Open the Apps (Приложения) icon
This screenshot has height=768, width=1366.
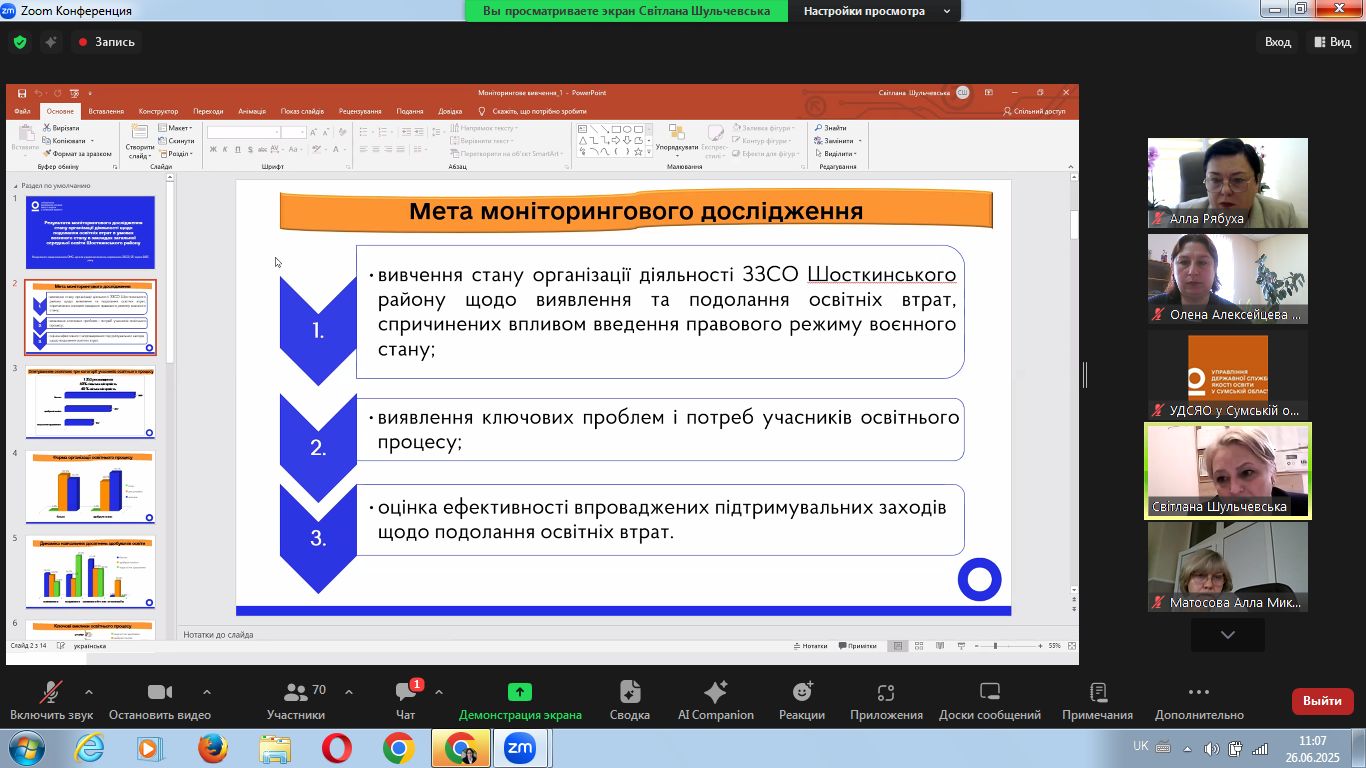coord(885,693)
